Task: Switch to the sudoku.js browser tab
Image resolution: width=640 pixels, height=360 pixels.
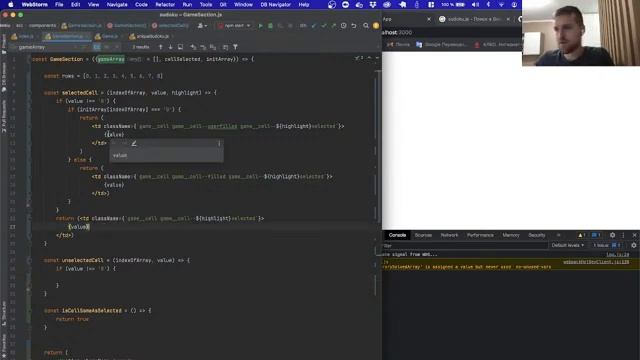Action: point(473,19)
